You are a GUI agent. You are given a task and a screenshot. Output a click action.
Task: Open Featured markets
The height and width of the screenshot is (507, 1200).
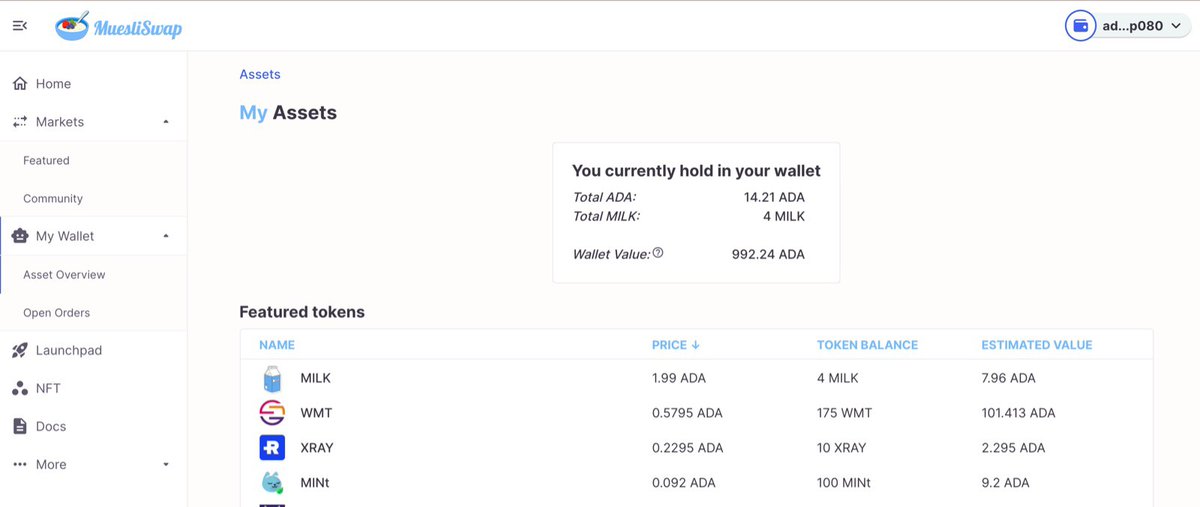point(46,160)
